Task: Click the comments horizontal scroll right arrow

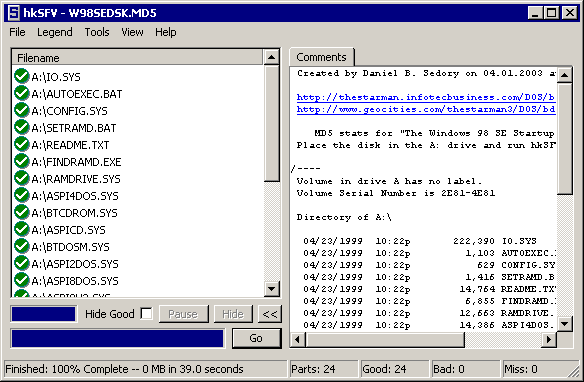Action: (x=549, y=340)
